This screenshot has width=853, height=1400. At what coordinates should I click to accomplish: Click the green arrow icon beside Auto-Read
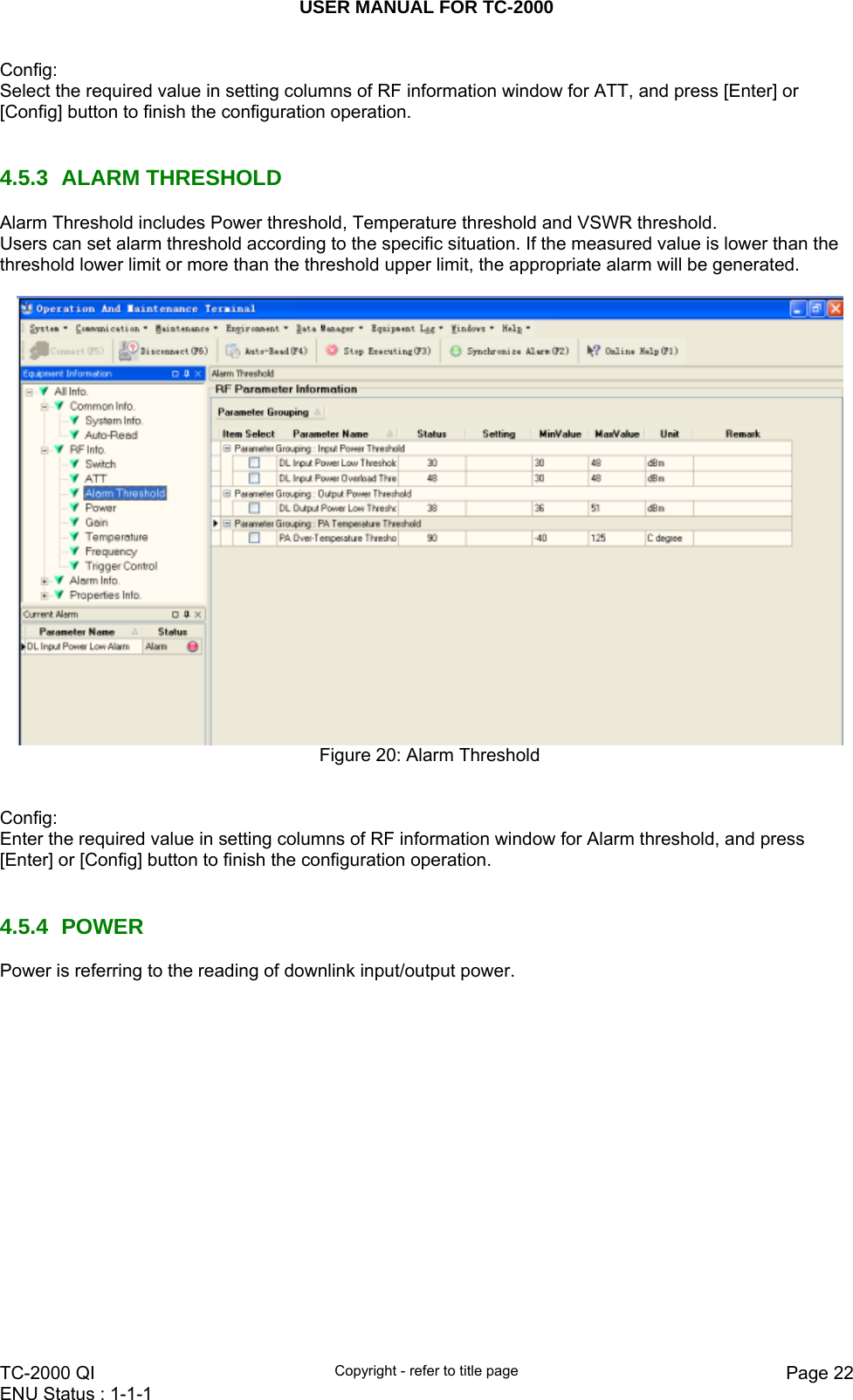pos(74,435)
